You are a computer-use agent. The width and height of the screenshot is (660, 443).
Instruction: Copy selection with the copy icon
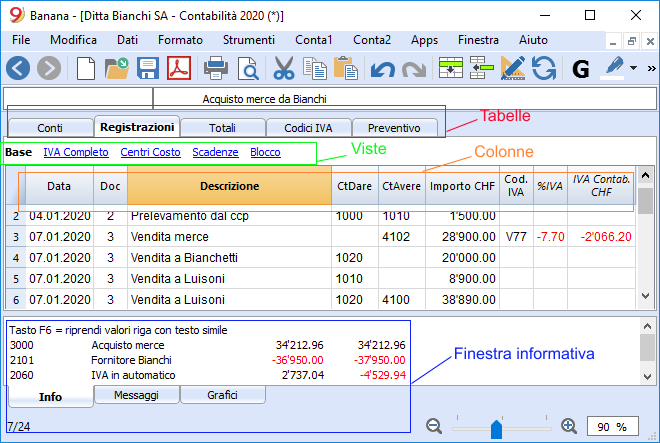[315, 68]
